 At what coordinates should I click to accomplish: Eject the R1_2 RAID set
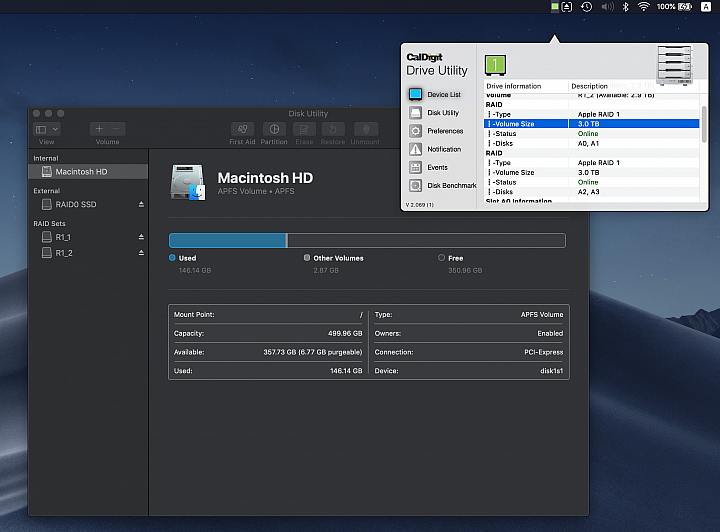pyautogui.click(x=141, y=253)
